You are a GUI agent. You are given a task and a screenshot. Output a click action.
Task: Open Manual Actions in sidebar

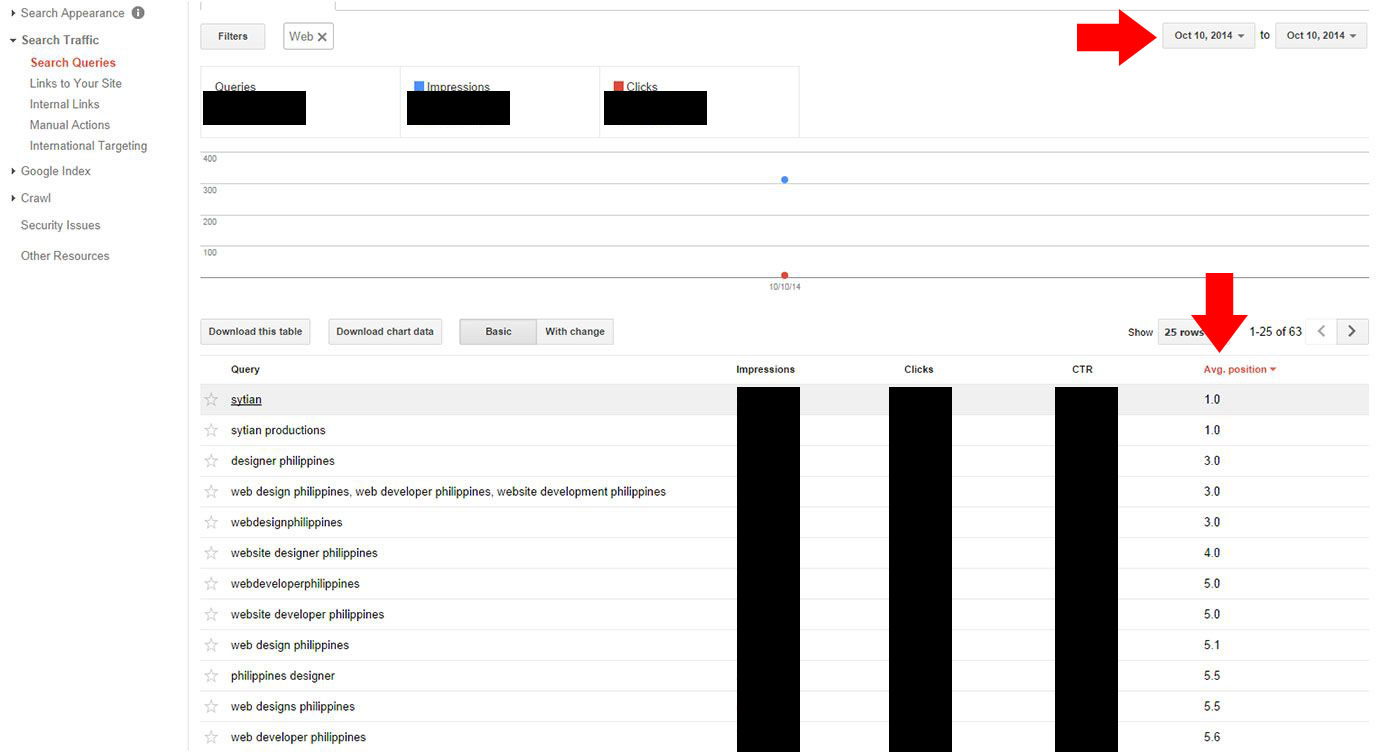point(70,125)
